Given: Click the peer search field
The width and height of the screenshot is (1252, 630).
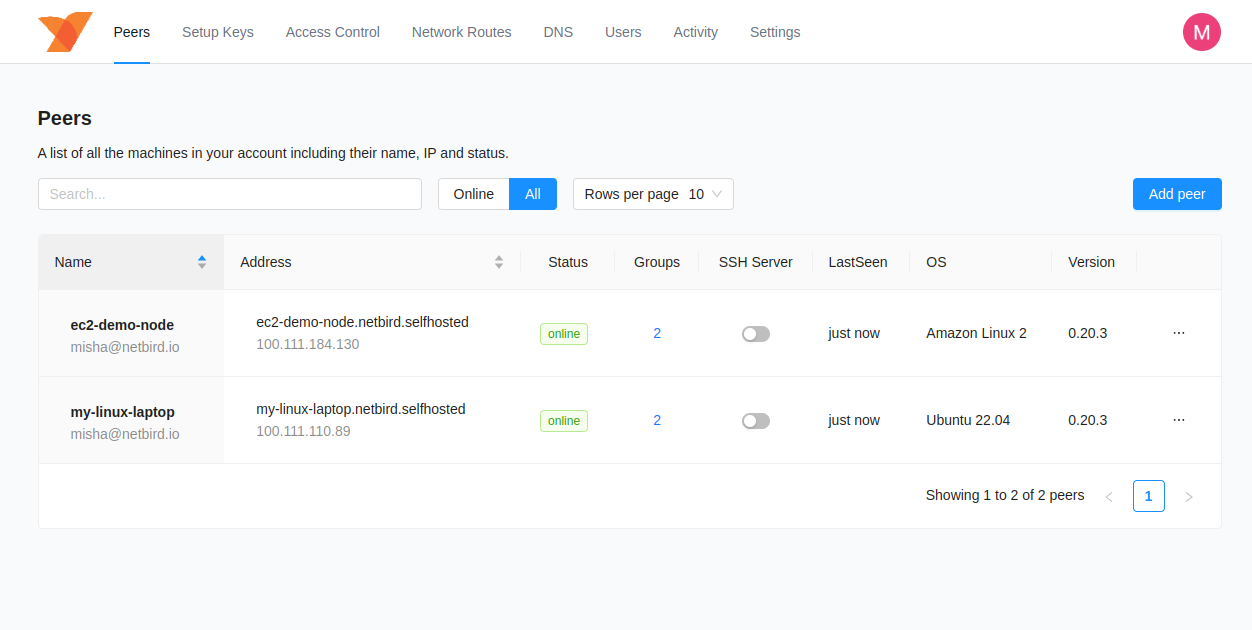Looking at the screenshot, I should (229, 194).
